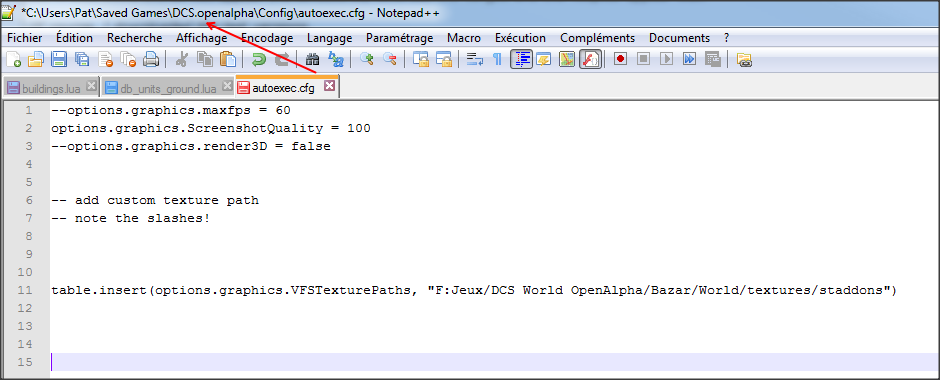Image resolution: width=940 pixels, height=380 pixels.
Task: Print the document using the printer icon
Action: (x=150, y=59)
